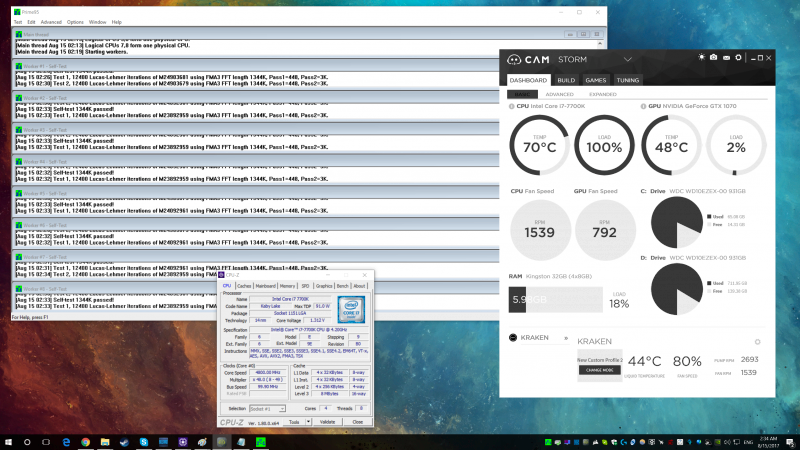Select the BASIC dashboard view in CAM
This screenshot has width=800, height=450.
[522, 94]
